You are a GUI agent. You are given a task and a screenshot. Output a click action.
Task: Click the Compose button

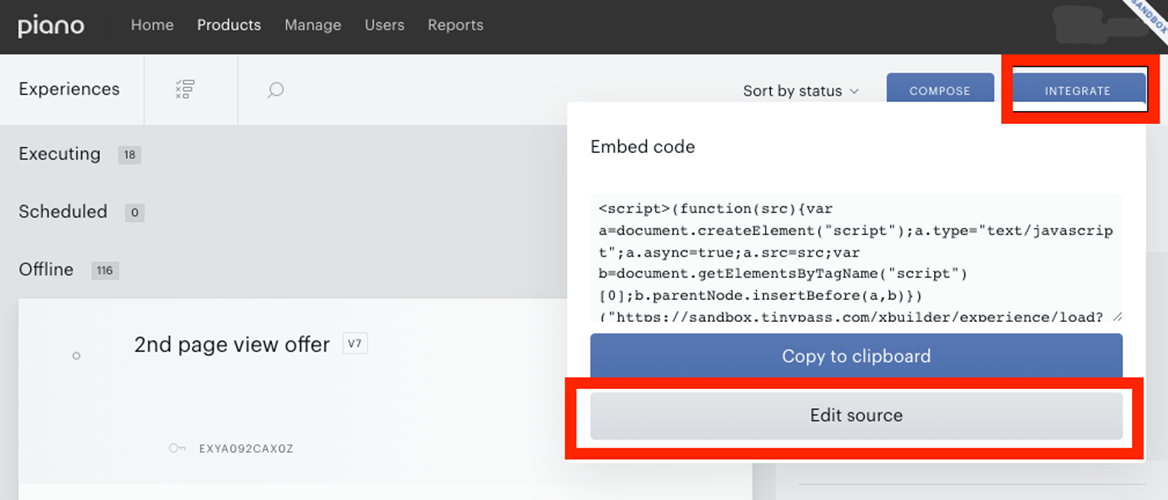point(940,91)
